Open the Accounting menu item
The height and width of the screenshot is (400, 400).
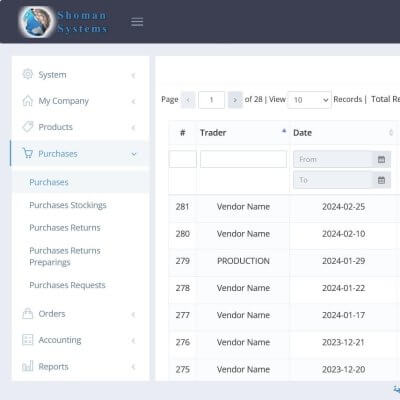coord(80,340)
